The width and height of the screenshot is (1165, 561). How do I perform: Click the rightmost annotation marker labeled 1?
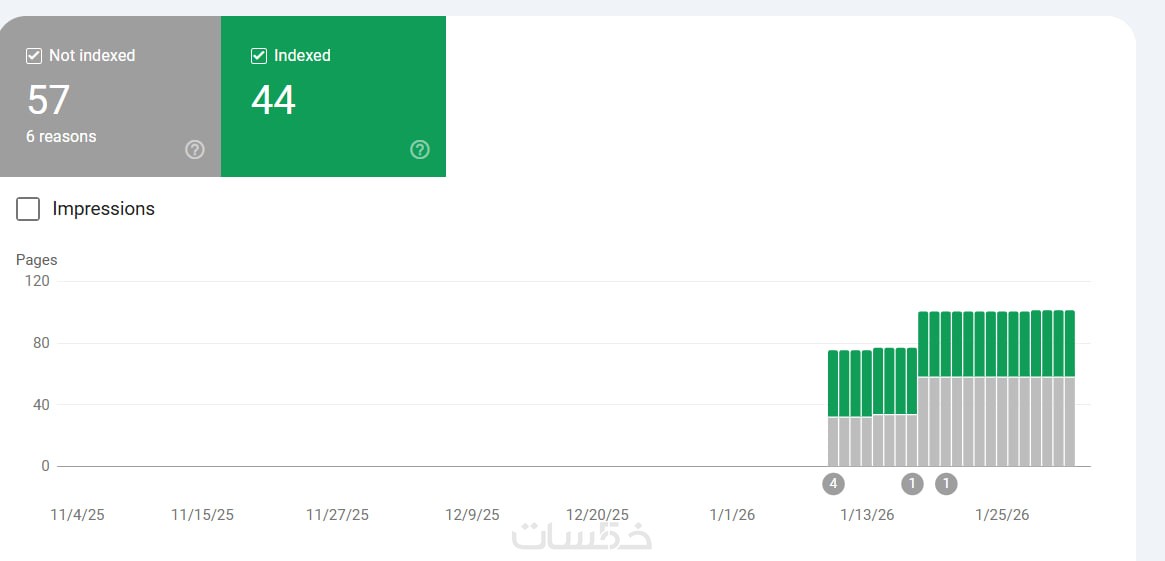click(x=946, y=484)
